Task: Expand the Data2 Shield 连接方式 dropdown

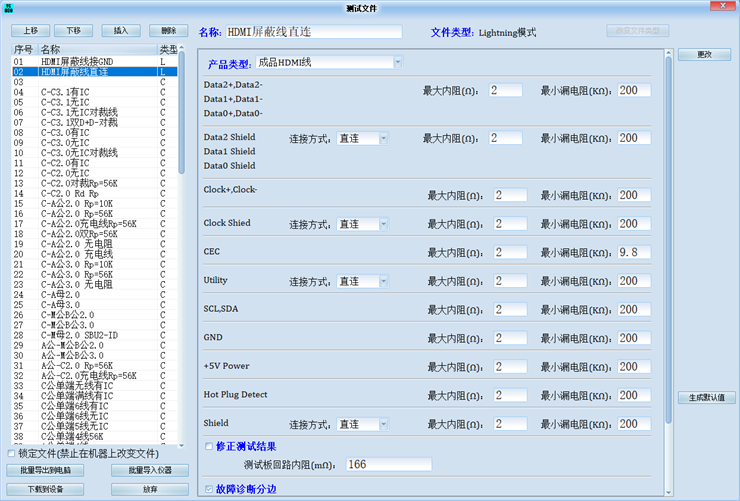Action: coord(383,138)
